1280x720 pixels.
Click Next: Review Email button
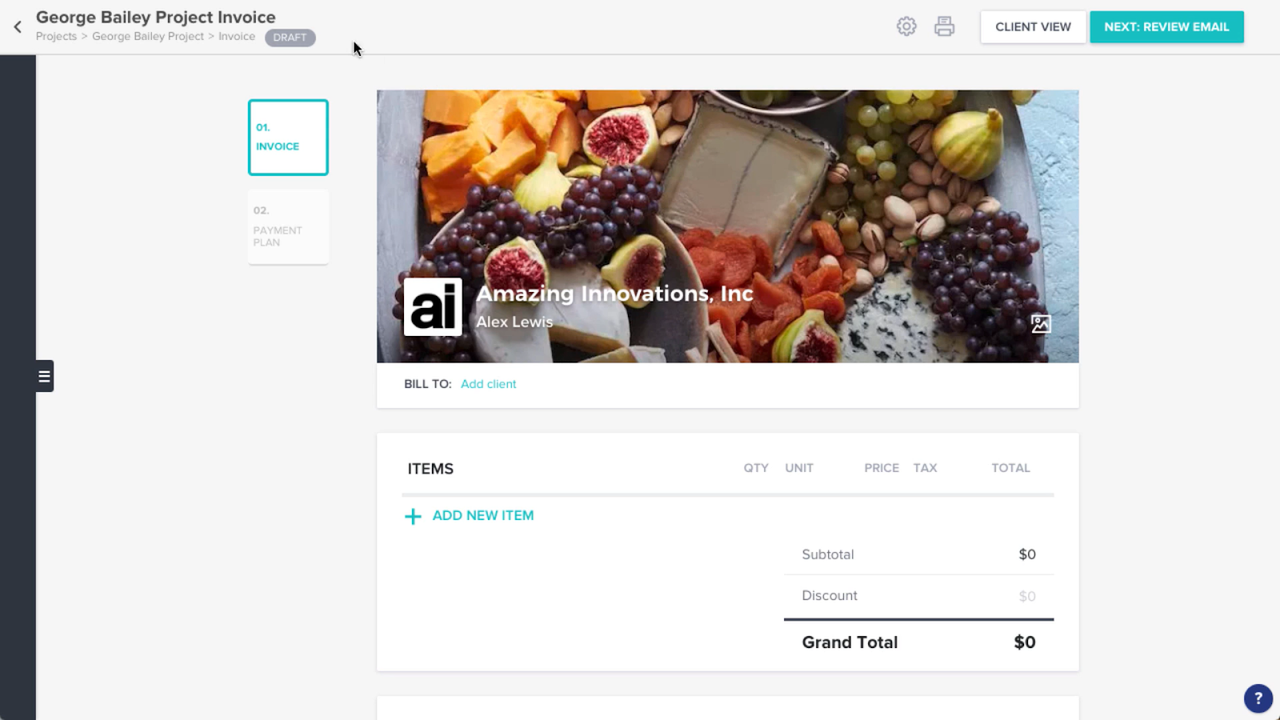1167,27
